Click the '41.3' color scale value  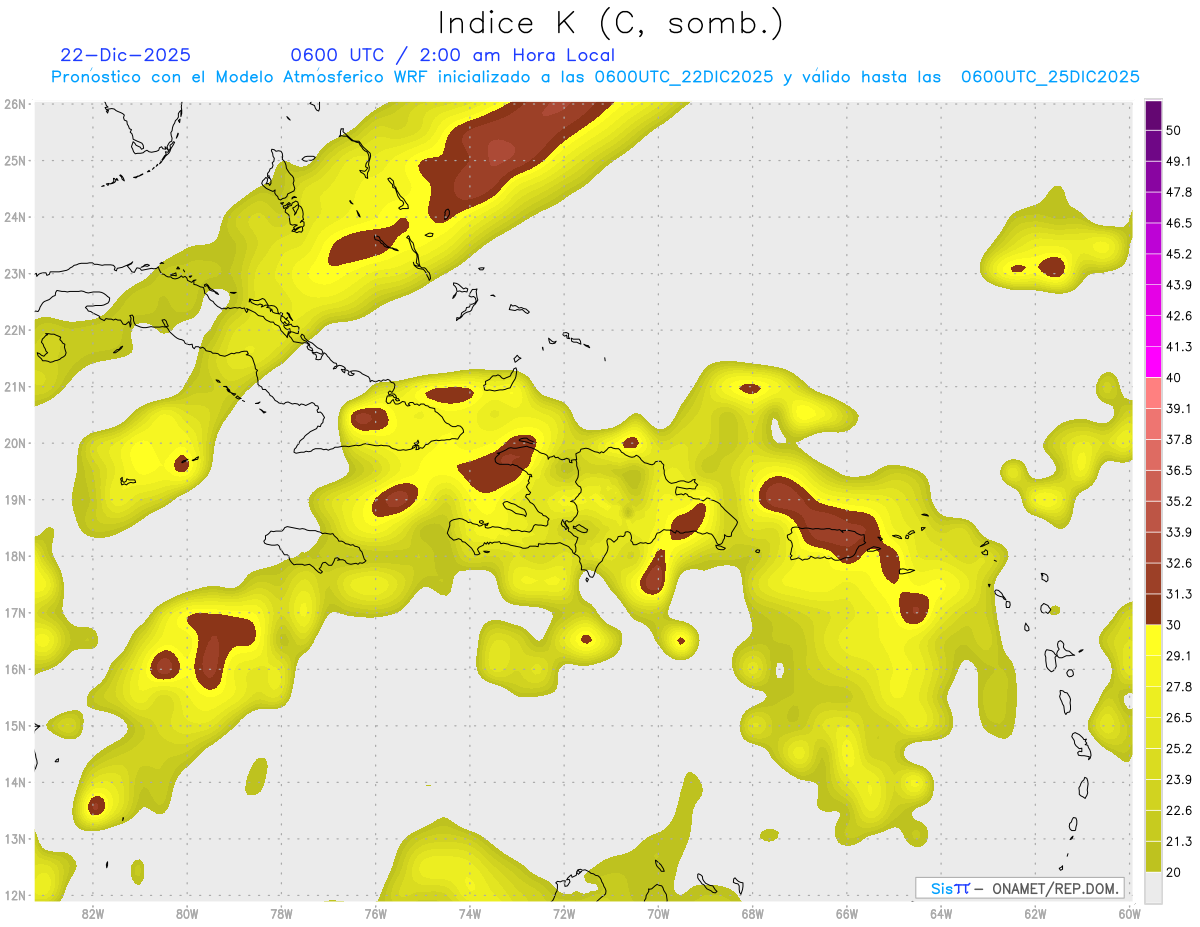click(x=1179, y=347)
